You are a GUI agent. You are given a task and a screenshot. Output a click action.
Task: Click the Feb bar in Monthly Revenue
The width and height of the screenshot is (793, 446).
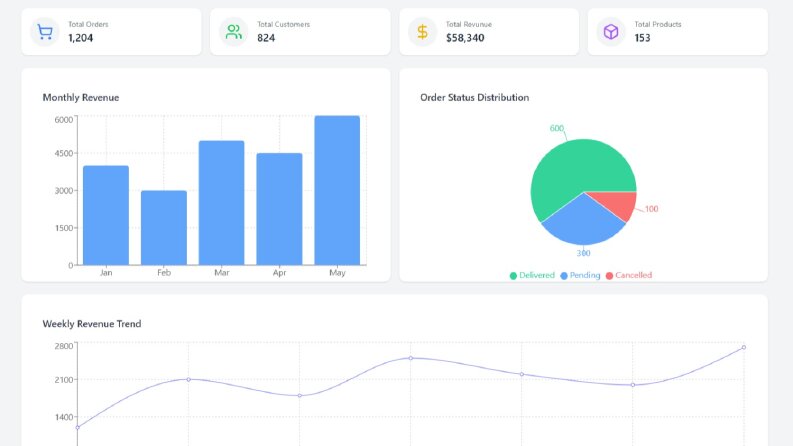(x=164, y=228)
